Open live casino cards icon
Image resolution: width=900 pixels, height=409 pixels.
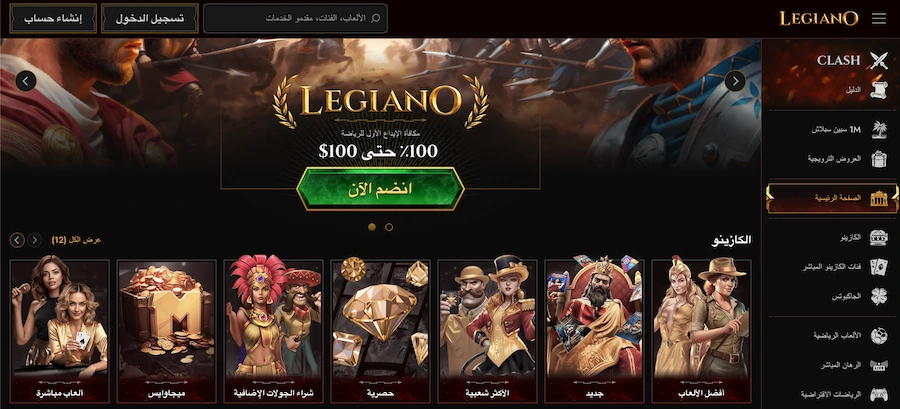pyautogui.click(x=878, y=267)
